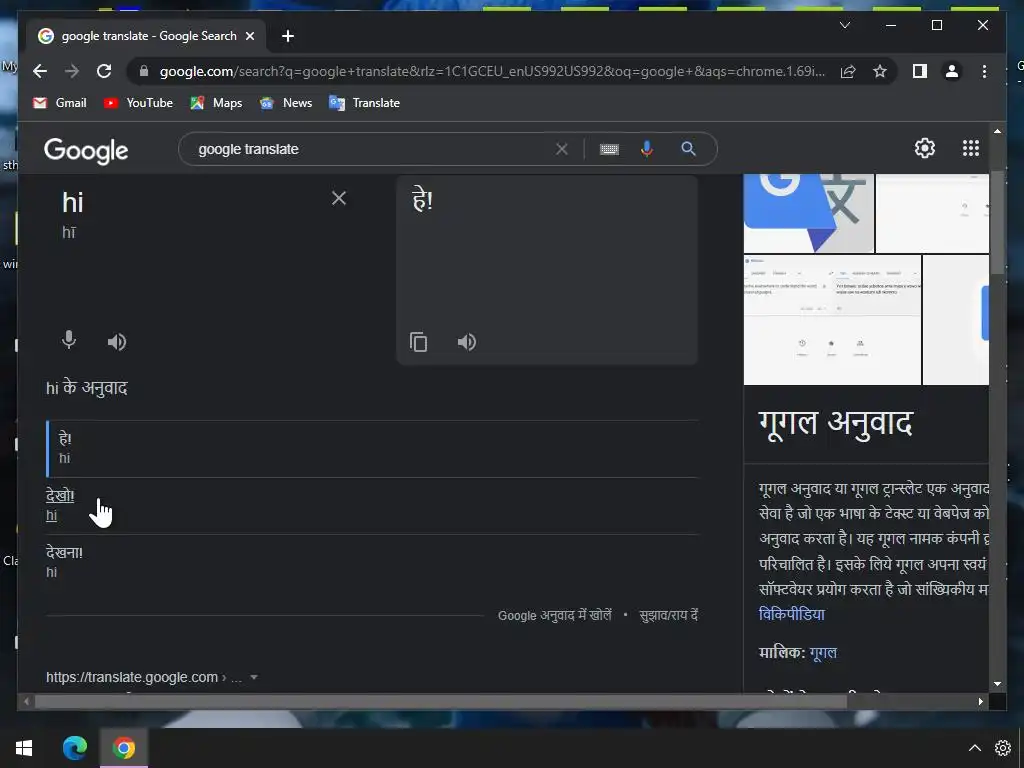
Task: Clear the search box text
Action: tap(562, 149)
